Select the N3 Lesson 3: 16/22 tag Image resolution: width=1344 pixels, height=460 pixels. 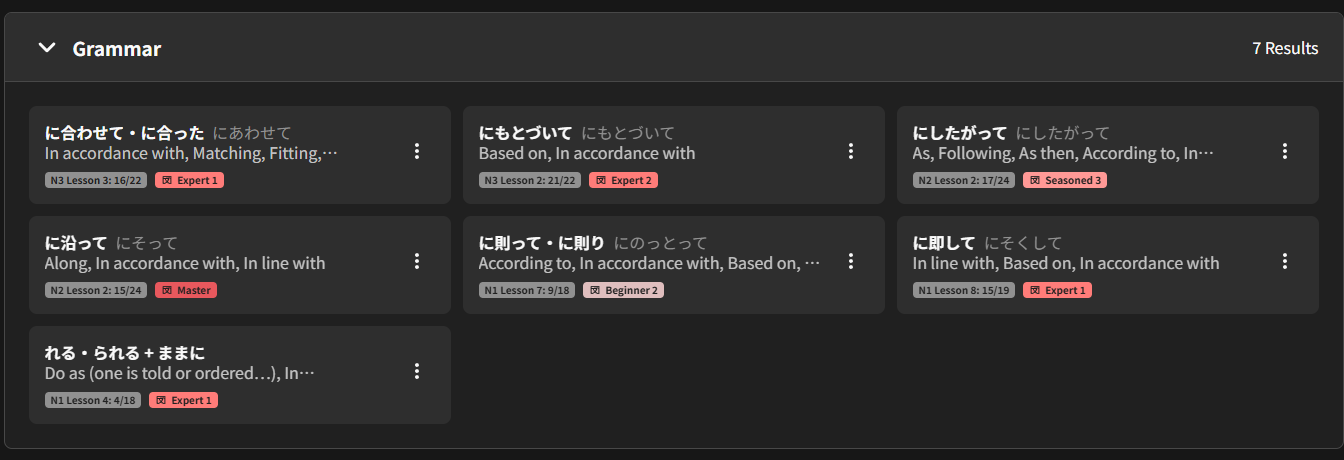point(96,180)
